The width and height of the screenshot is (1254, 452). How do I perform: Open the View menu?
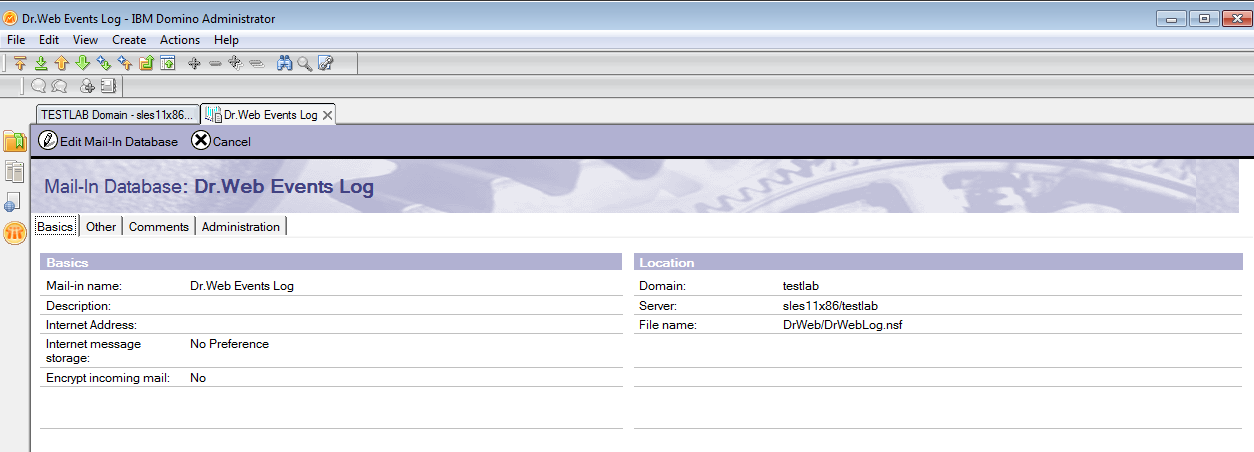point(85,40)
